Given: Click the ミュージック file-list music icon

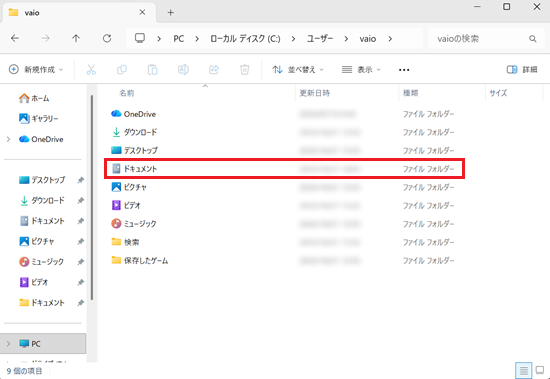Looking at the screenshot, I should [x=116, y=224].
